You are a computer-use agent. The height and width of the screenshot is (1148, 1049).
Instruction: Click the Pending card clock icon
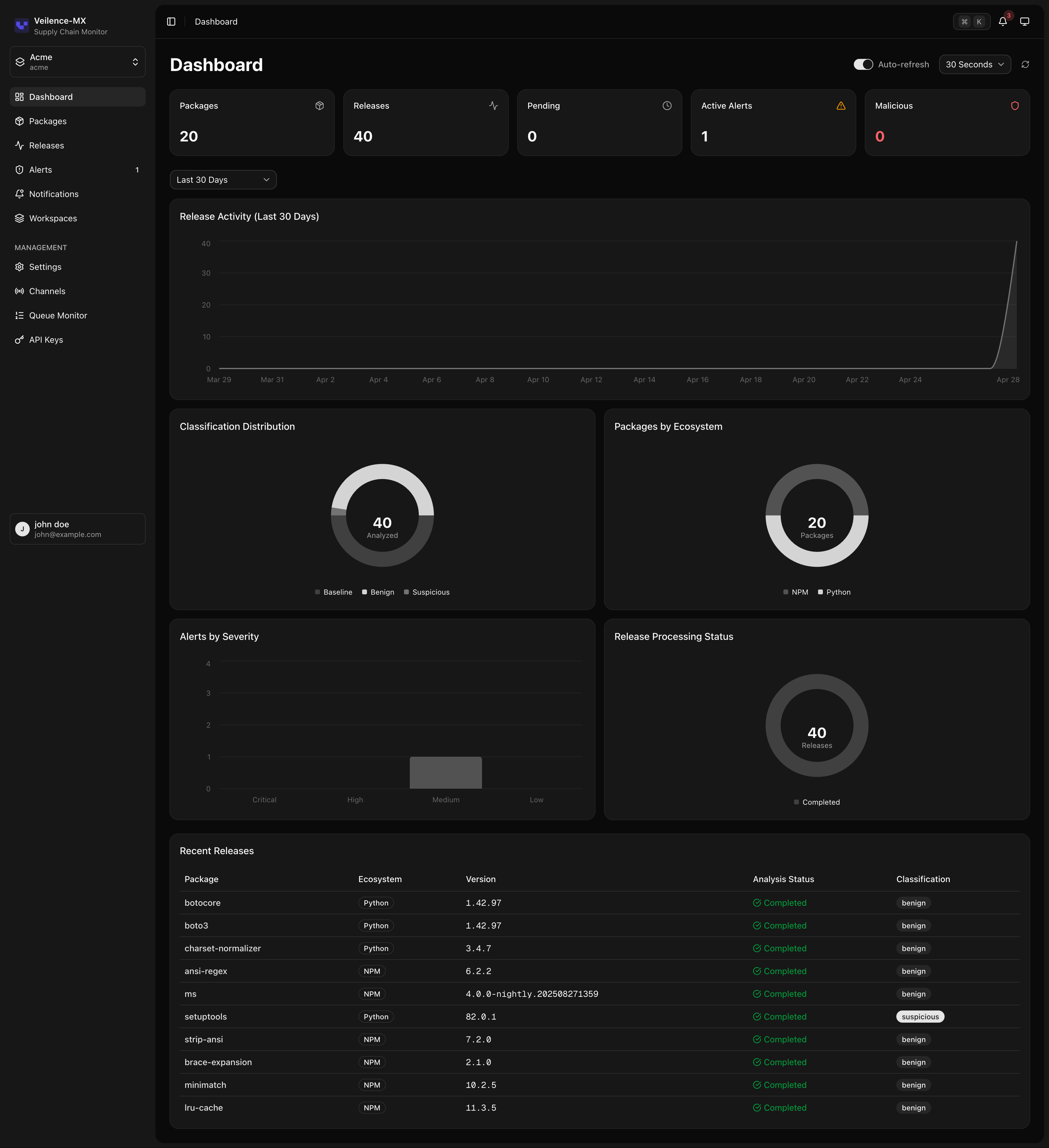[x=667, y=106]
